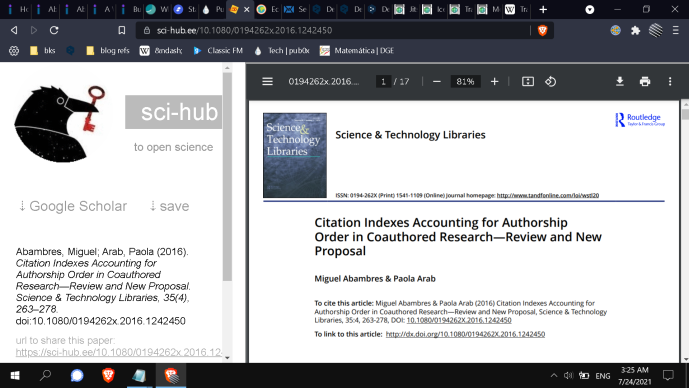689x388 pixels.
Task: Show hidden system tray icons
Action: tap(554, 375)
